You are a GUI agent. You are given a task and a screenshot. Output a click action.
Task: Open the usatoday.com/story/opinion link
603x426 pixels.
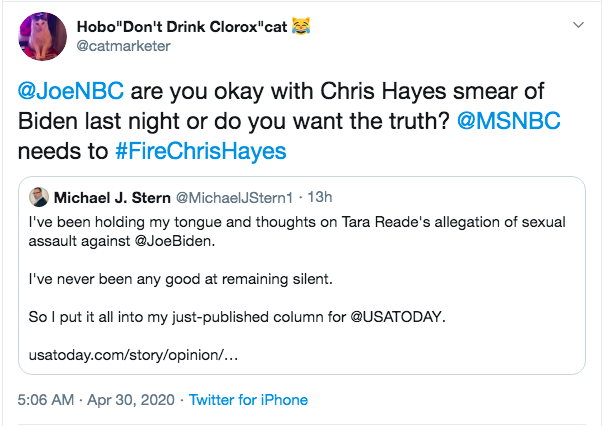(133, 354)
